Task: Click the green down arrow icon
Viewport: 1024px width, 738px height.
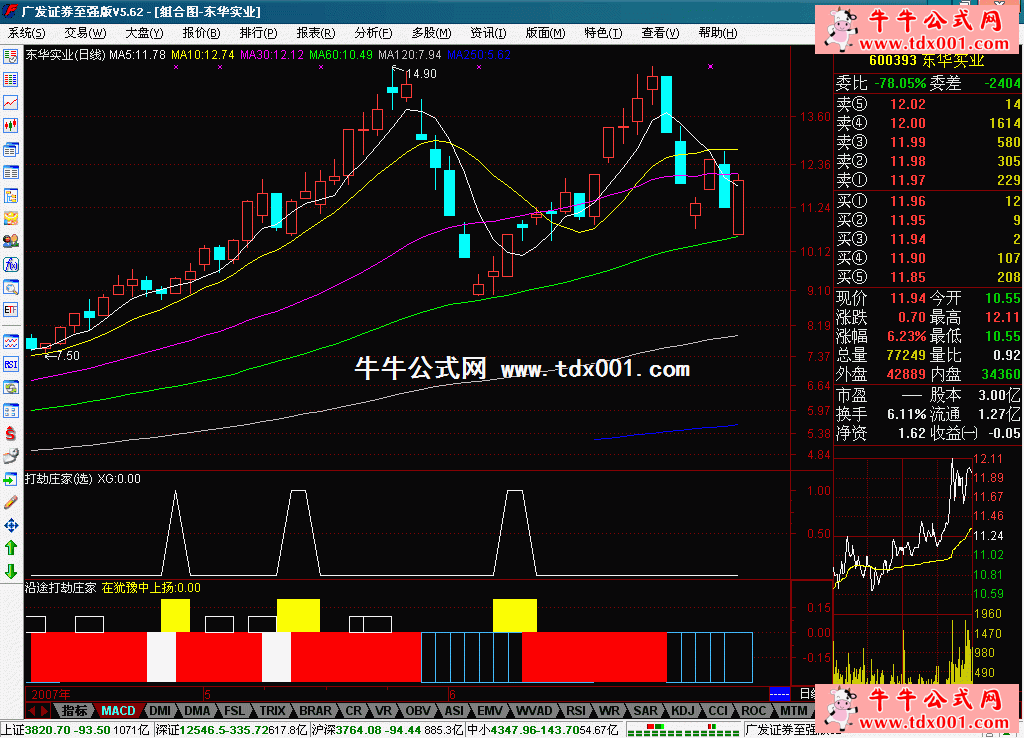Action: click(x=10, y=571)
